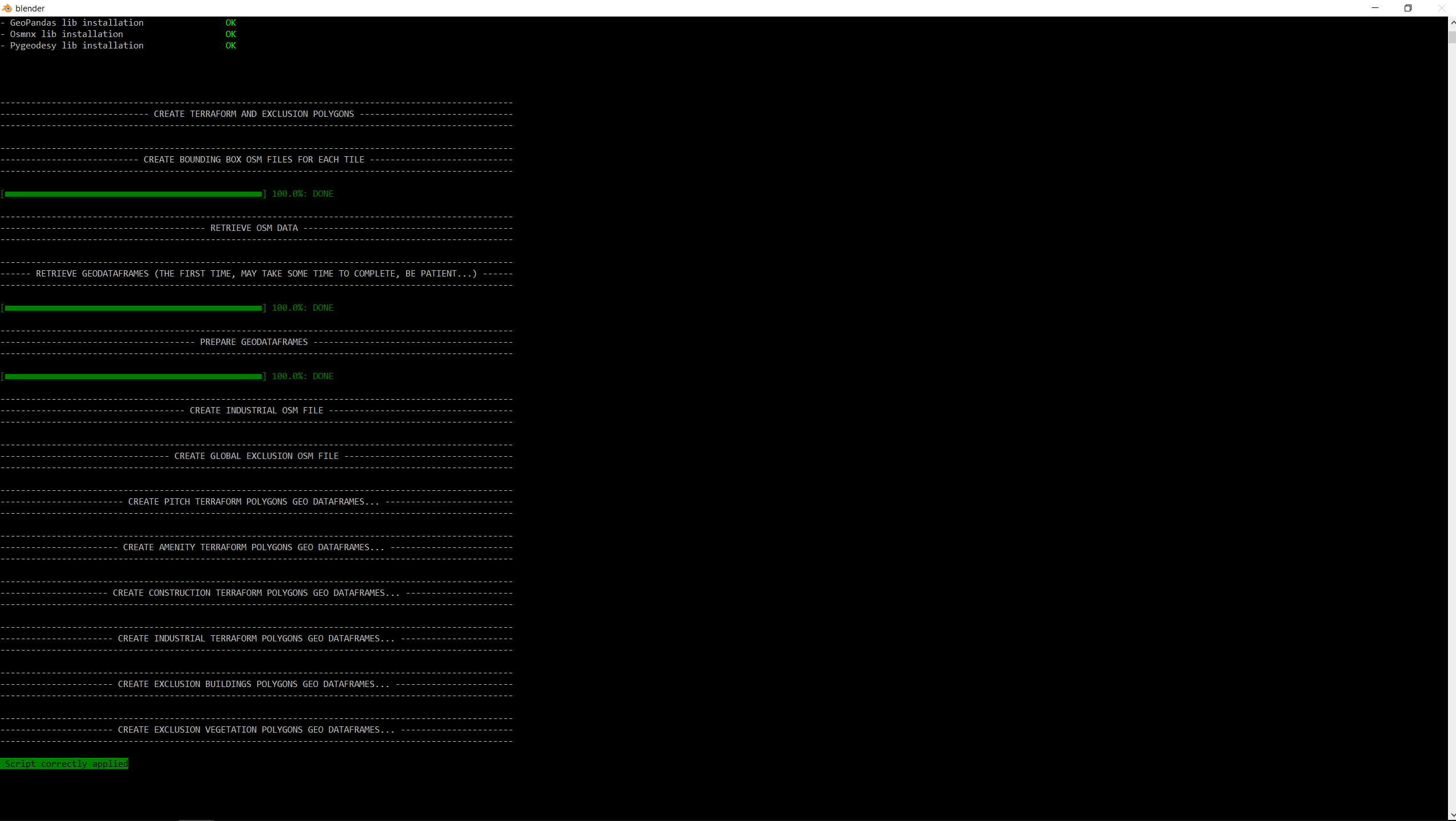Click the 'Script correctly applied' message
The image size is (1456, 821).
tap(64, 763)
